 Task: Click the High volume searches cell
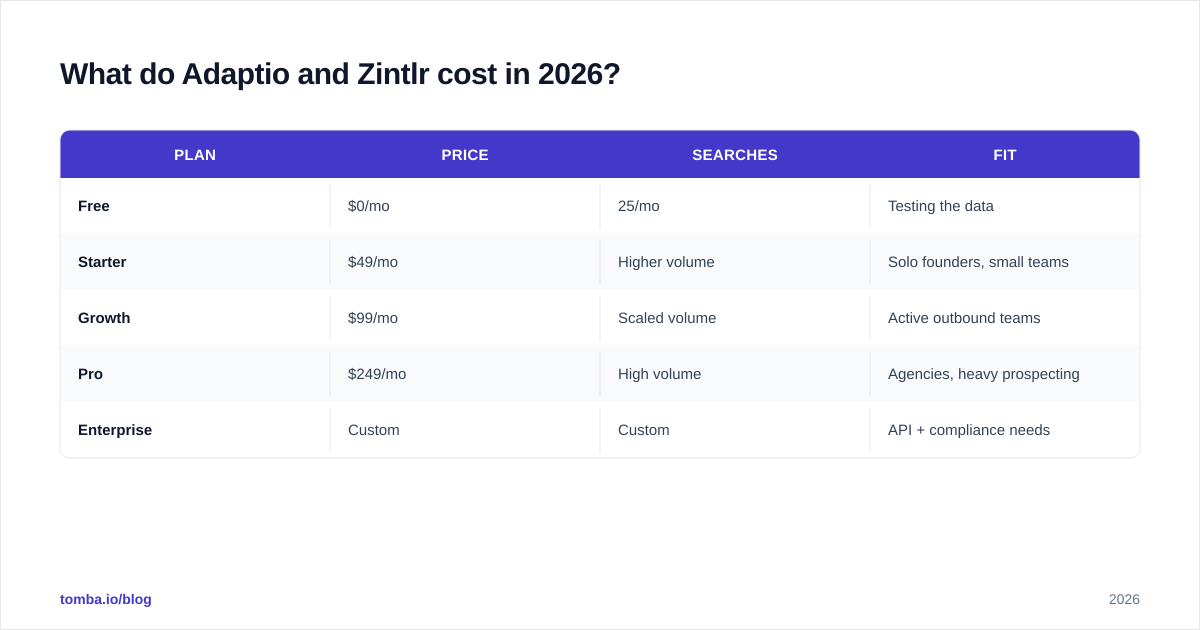735,374
